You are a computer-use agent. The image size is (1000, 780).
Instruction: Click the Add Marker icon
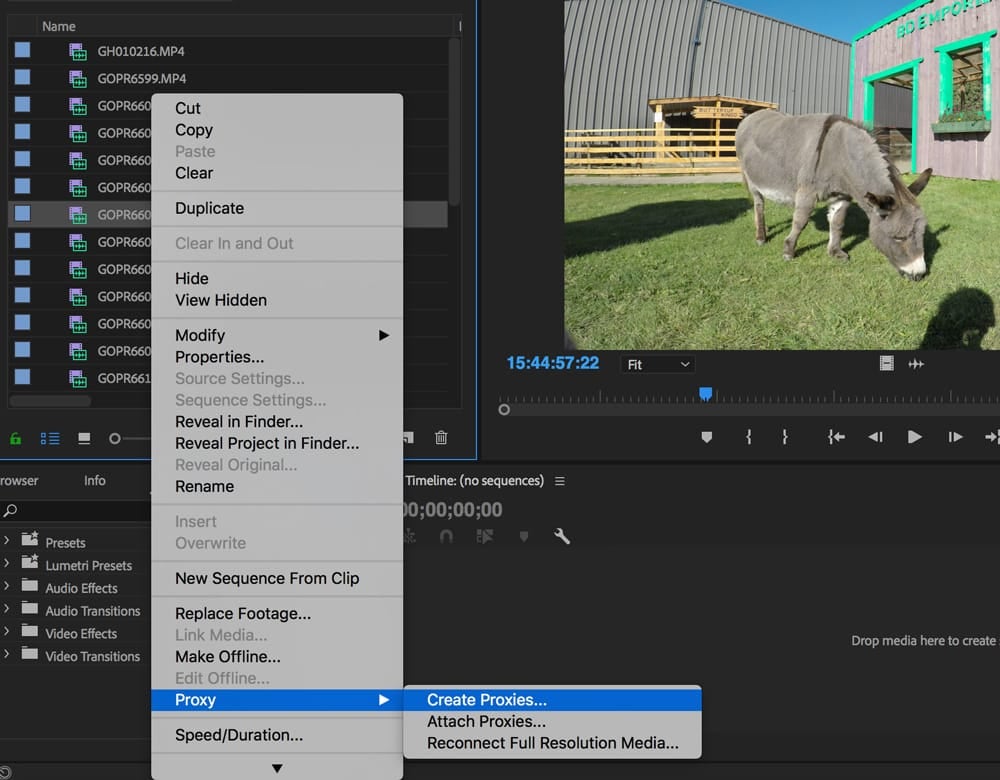point(707,437)
